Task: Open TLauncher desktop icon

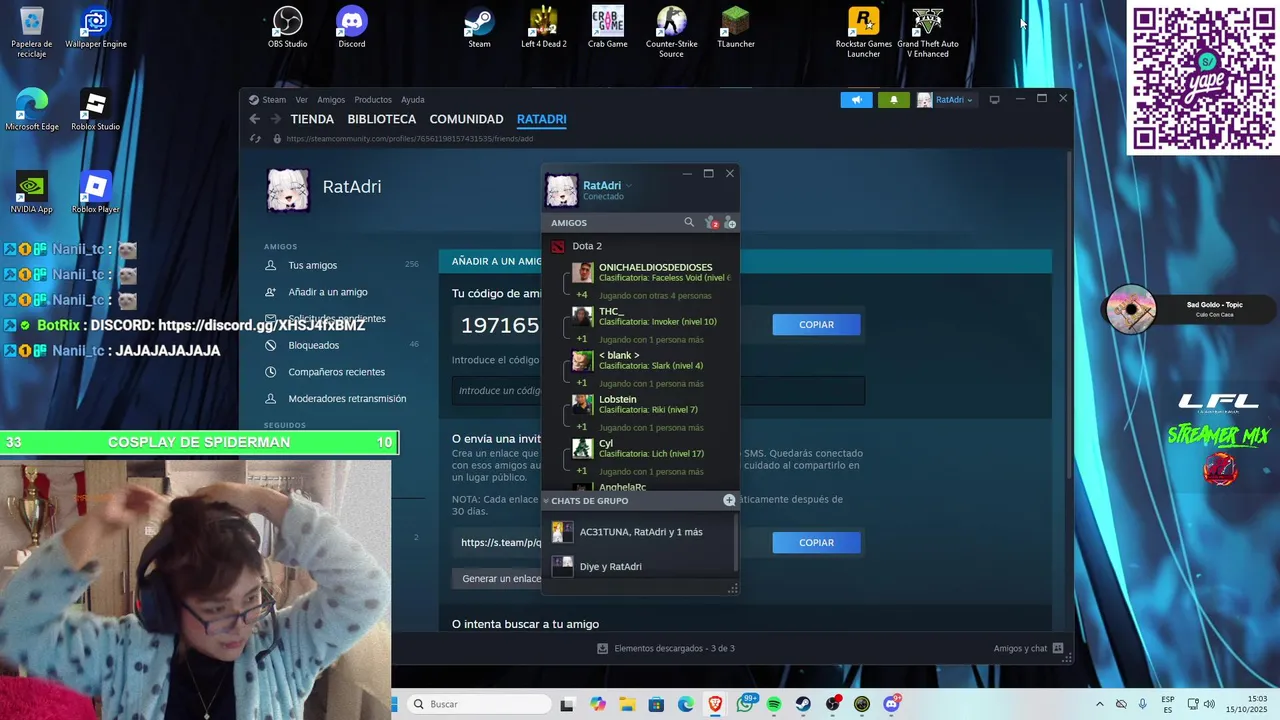Action: (736, 27)
